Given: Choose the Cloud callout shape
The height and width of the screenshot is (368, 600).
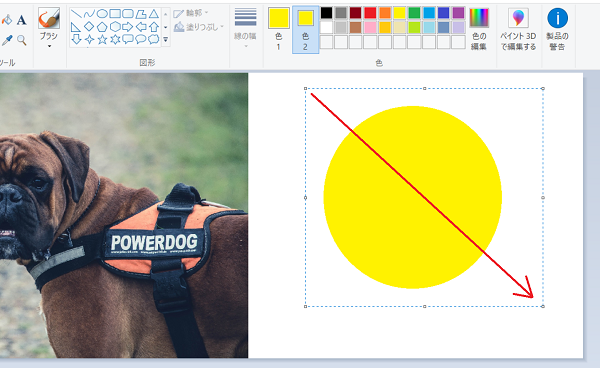Looking at the screenshot, I should pos(154,39).
